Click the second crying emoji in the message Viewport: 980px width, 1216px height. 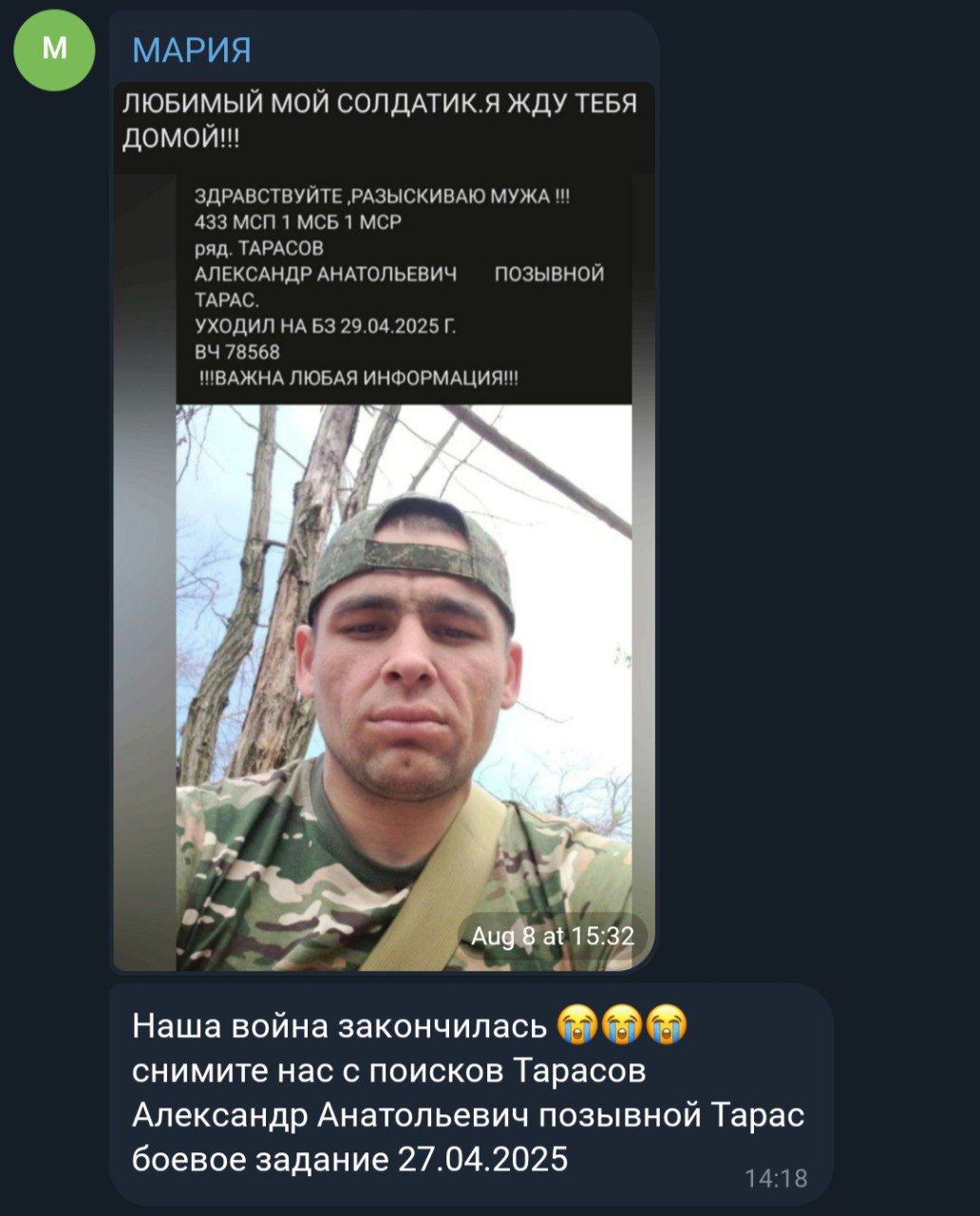(622, 1025)
